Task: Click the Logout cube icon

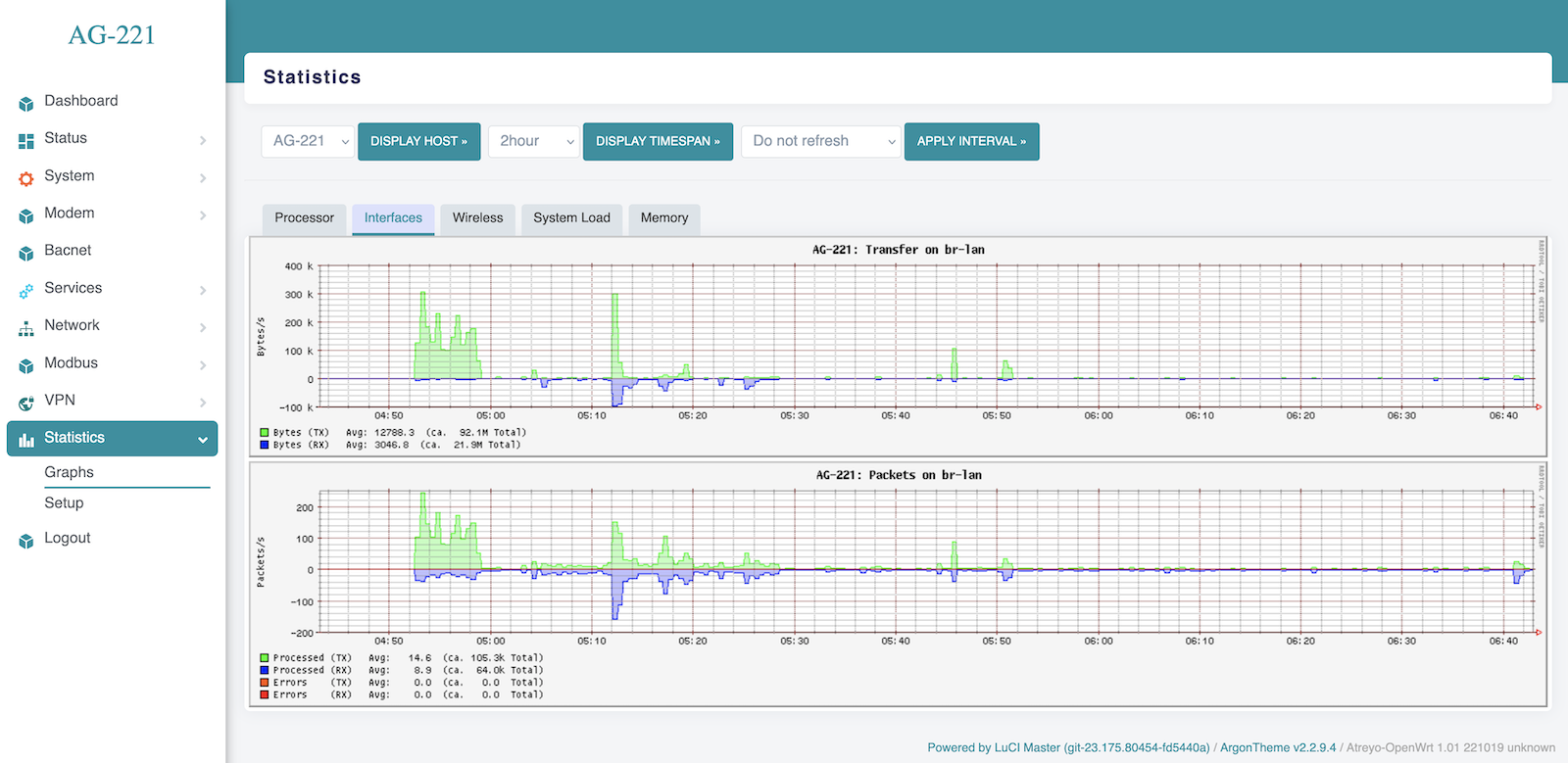Action: tap(26, 541)
